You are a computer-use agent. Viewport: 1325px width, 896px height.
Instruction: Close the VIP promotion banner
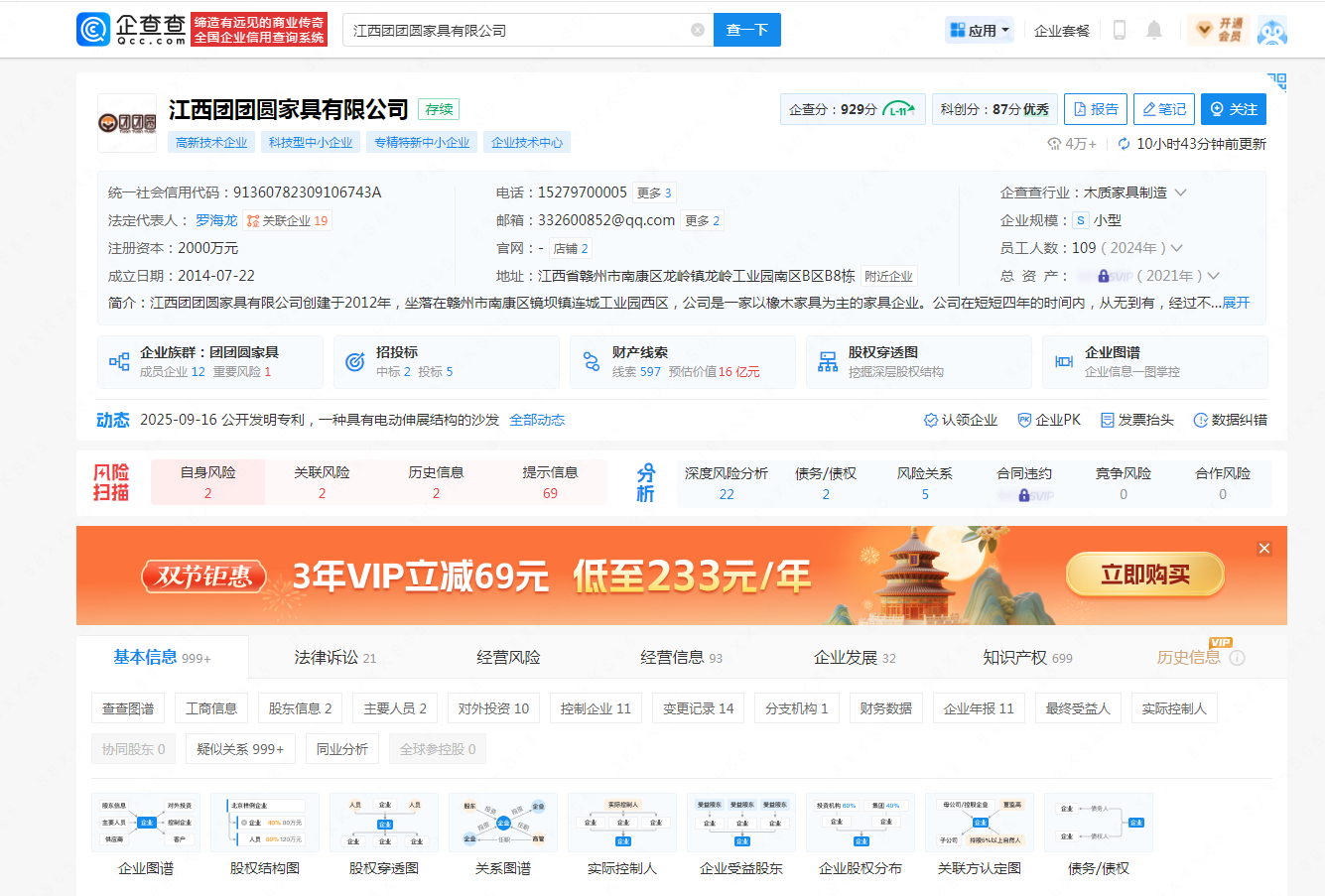coord(1263,548)
